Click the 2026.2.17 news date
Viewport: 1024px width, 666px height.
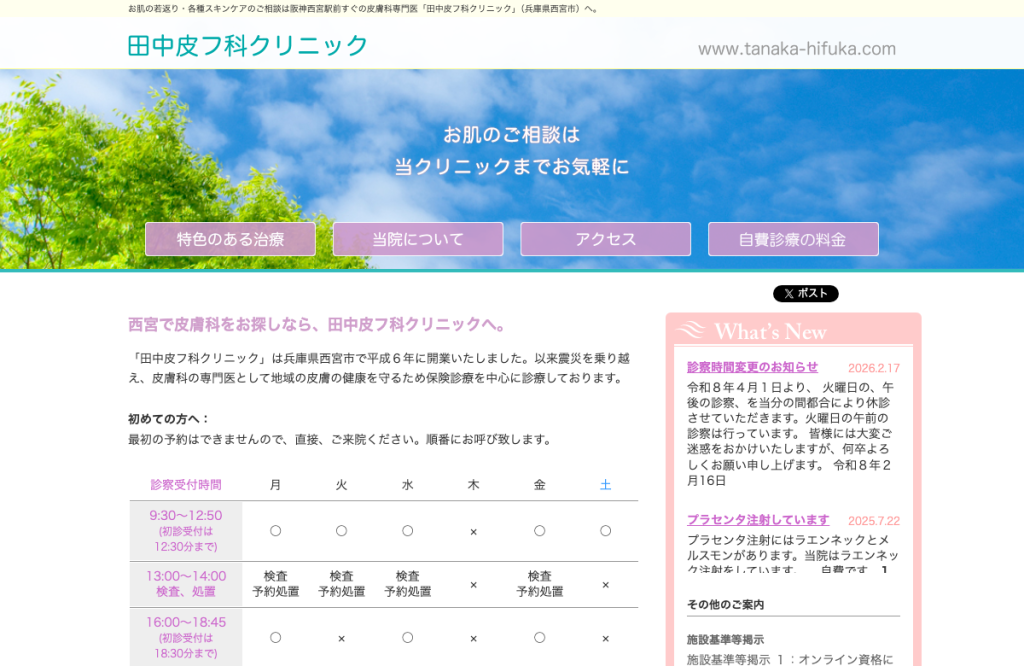click(x=874, y=368)
